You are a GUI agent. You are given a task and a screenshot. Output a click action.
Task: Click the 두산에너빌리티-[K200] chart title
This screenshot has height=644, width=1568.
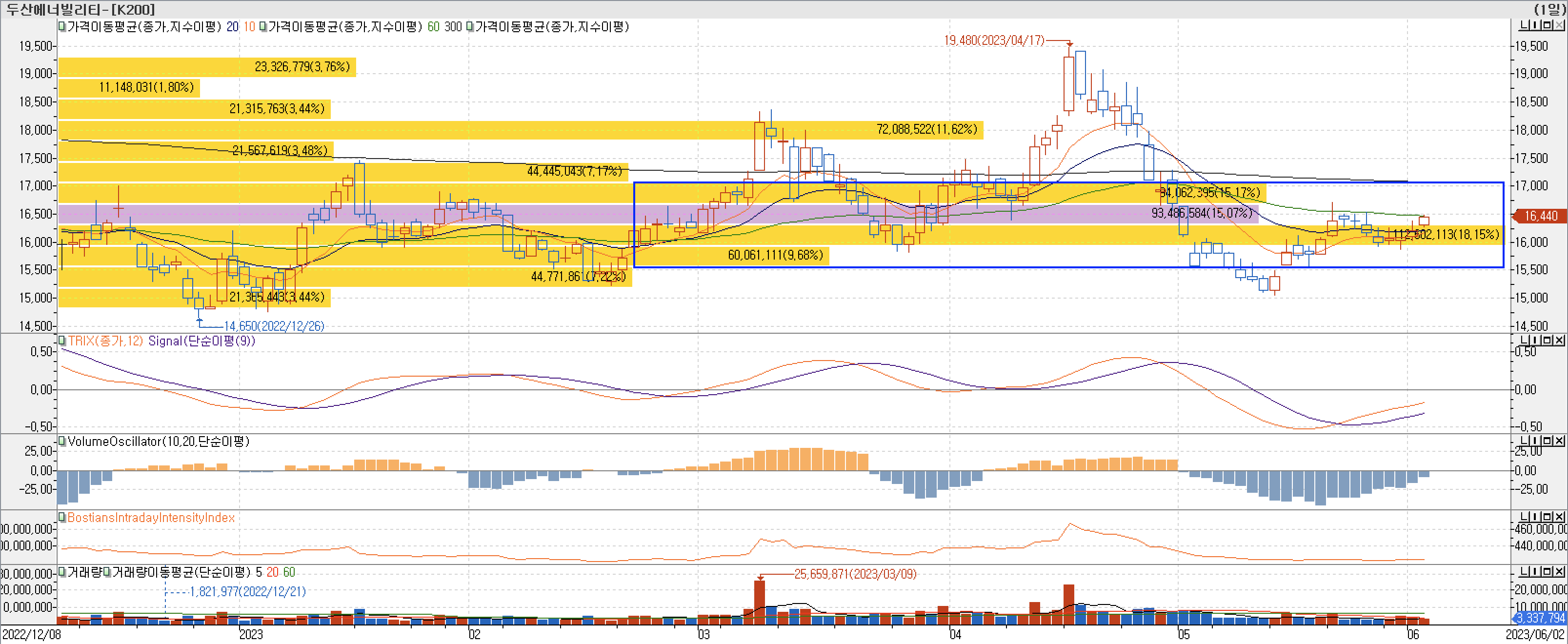coord(80,9)
